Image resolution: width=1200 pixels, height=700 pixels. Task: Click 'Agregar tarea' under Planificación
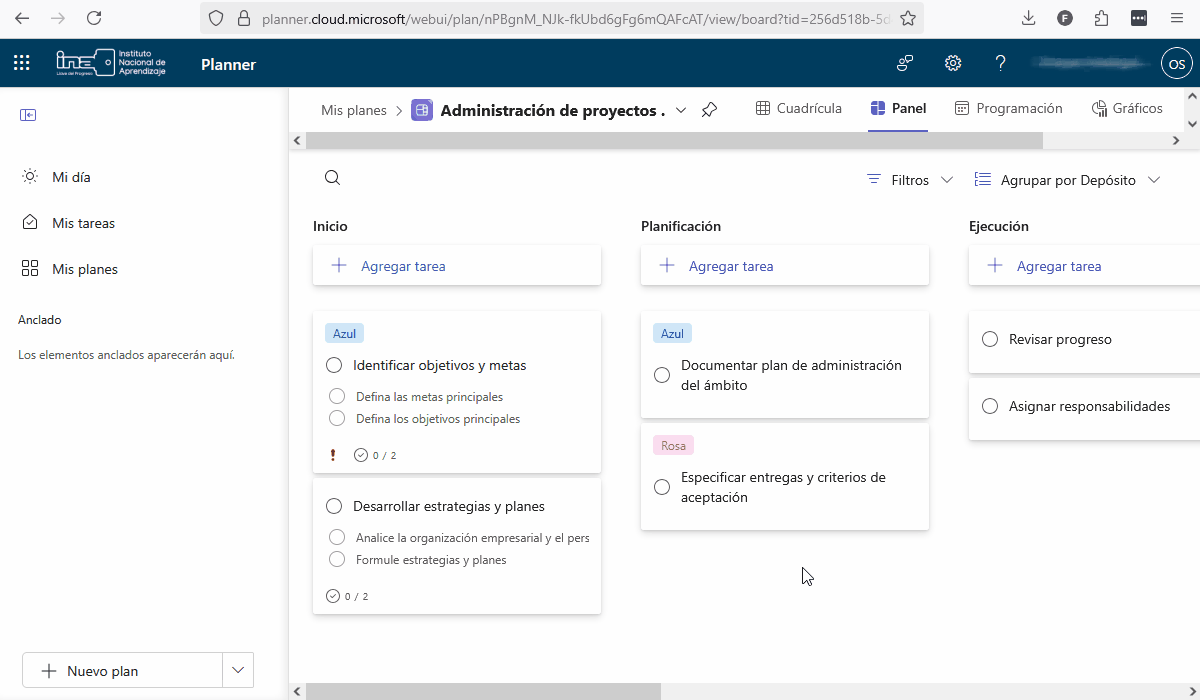click(730, 266)
